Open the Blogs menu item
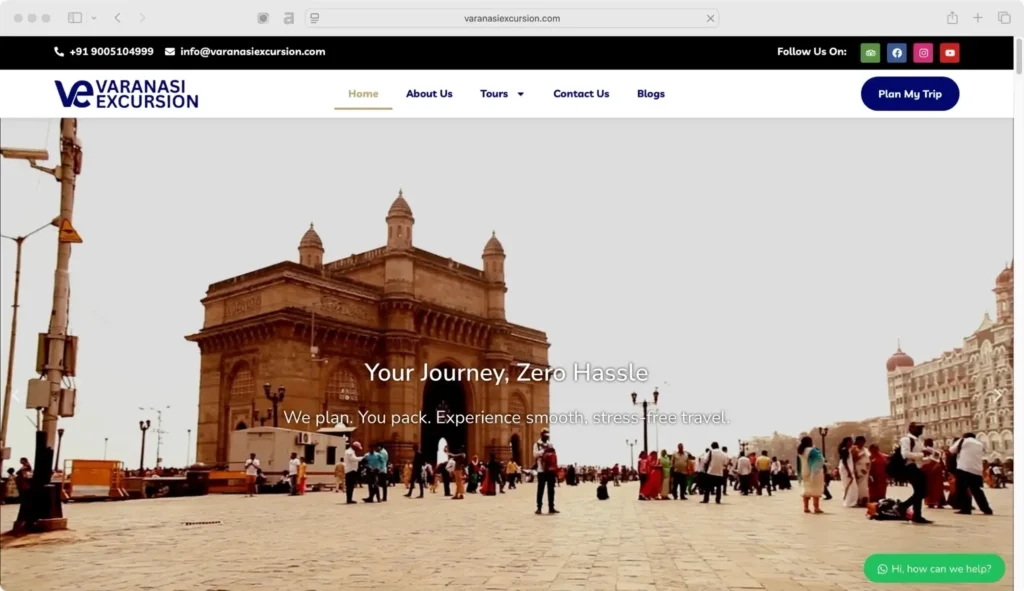Screen dimensions: 1024x591 [x=650, y=93]
